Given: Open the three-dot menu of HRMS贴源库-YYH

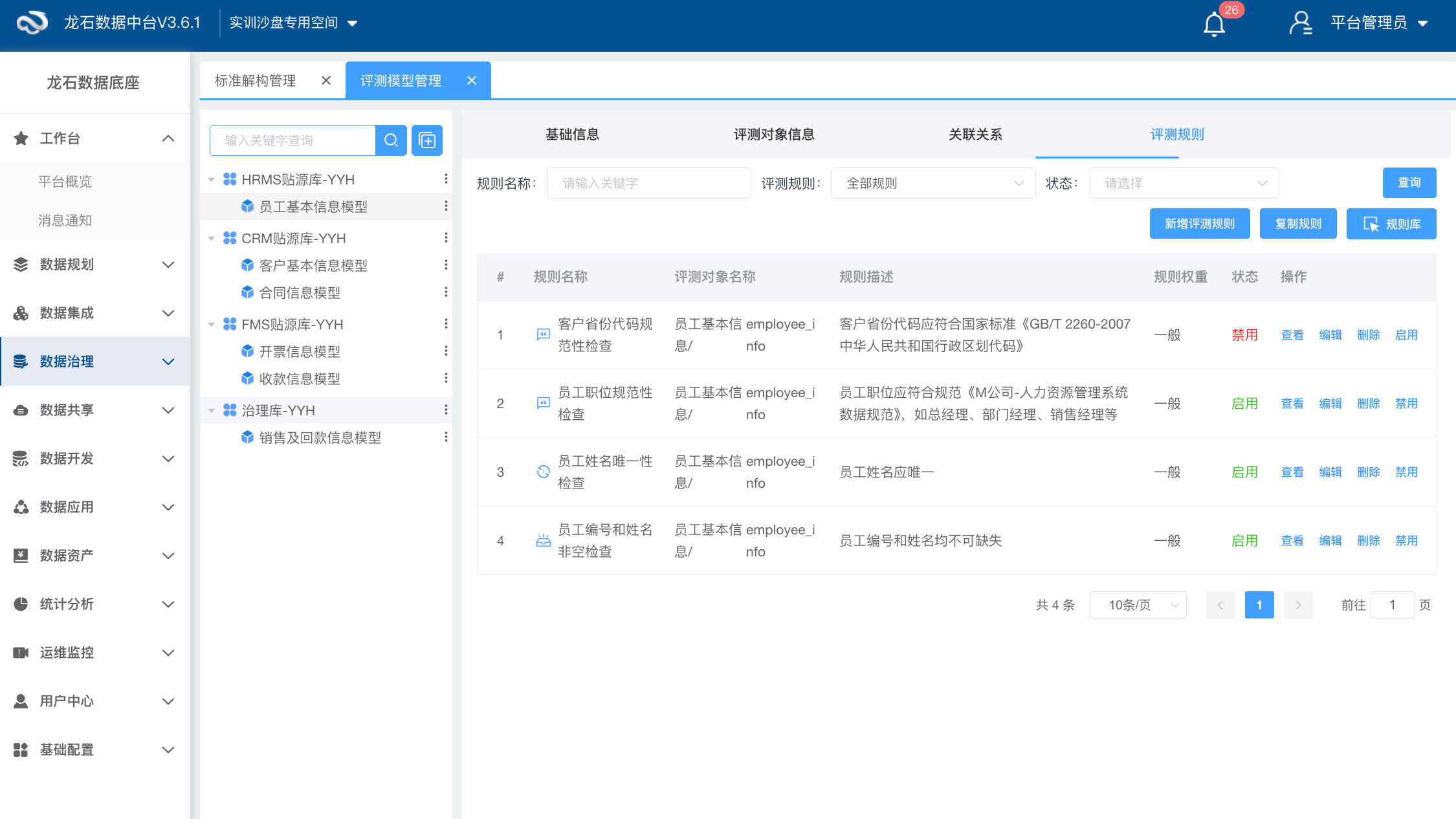Looking at the screenshot, I should pyautogui.click(x=446, y=179).
